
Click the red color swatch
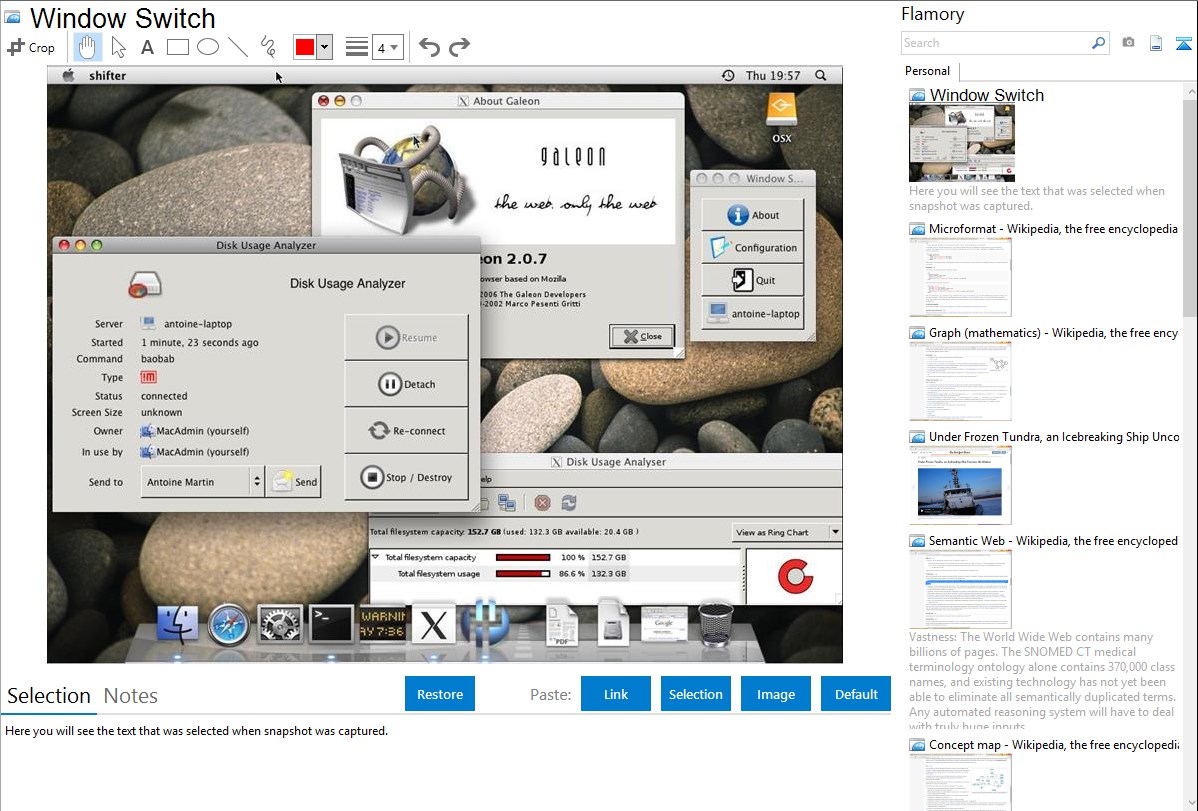[x=305, y=47]
